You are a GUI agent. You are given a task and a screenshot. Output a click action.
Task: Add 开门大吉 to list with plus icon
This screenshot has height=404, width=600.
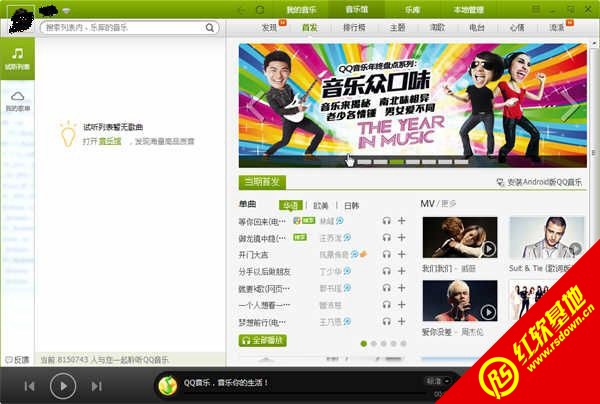[401, 254]
